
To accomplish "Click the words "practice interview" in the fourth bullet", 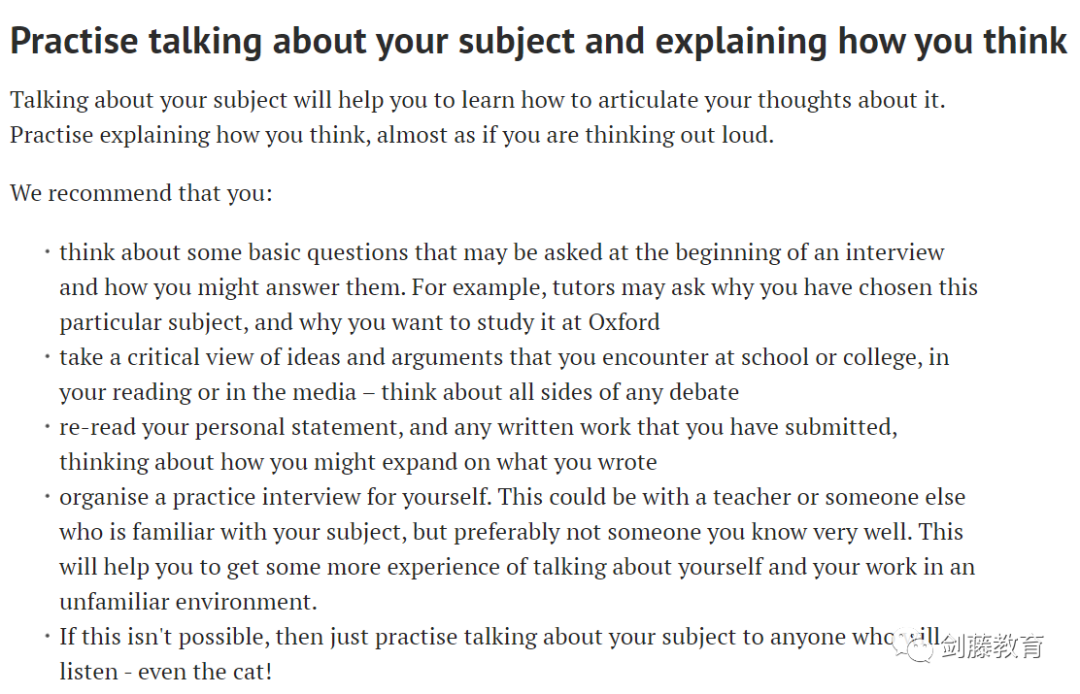I will tap(265, 497).
